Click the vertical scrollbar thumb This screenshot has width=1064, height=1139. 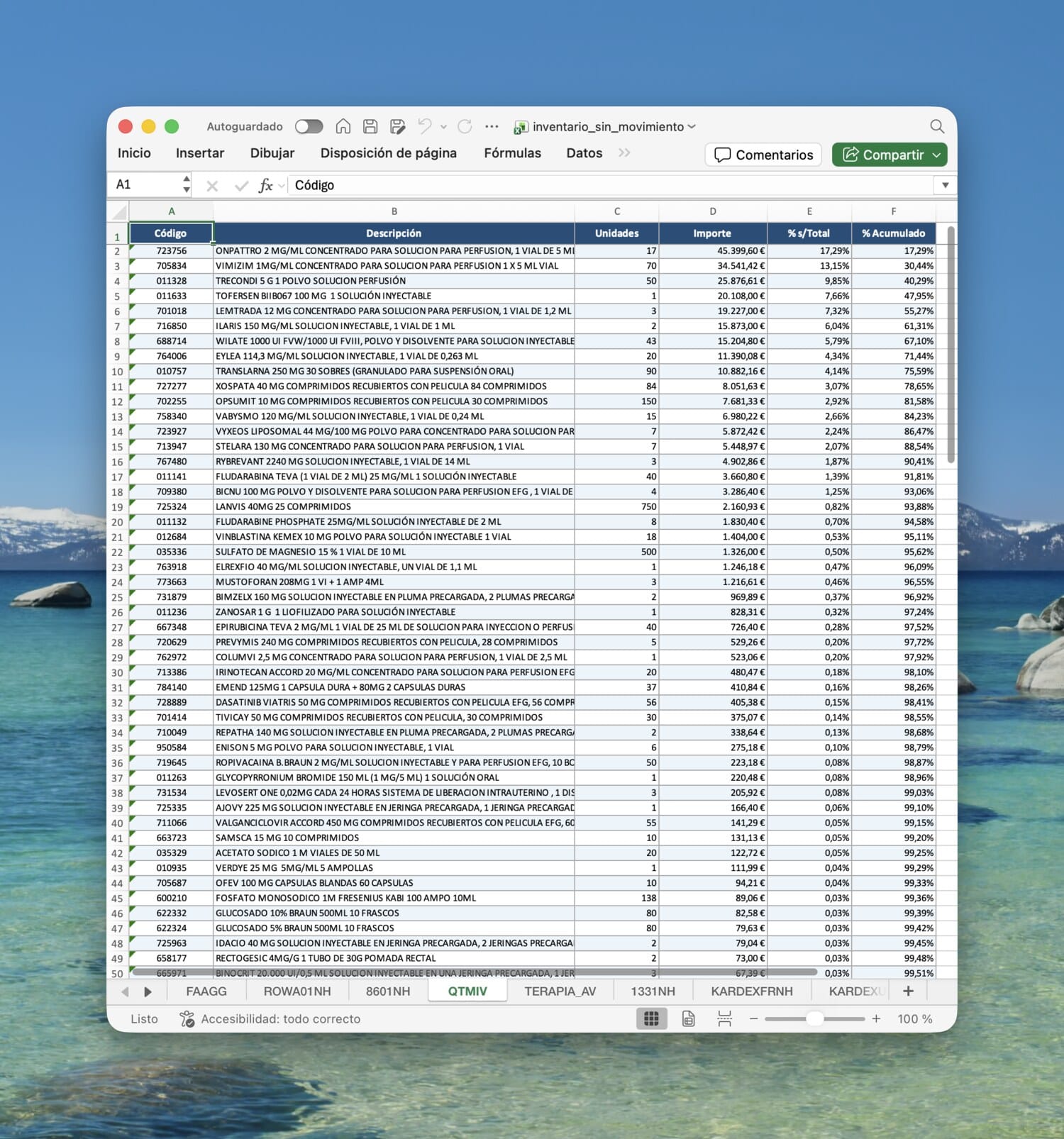point(951,344)
